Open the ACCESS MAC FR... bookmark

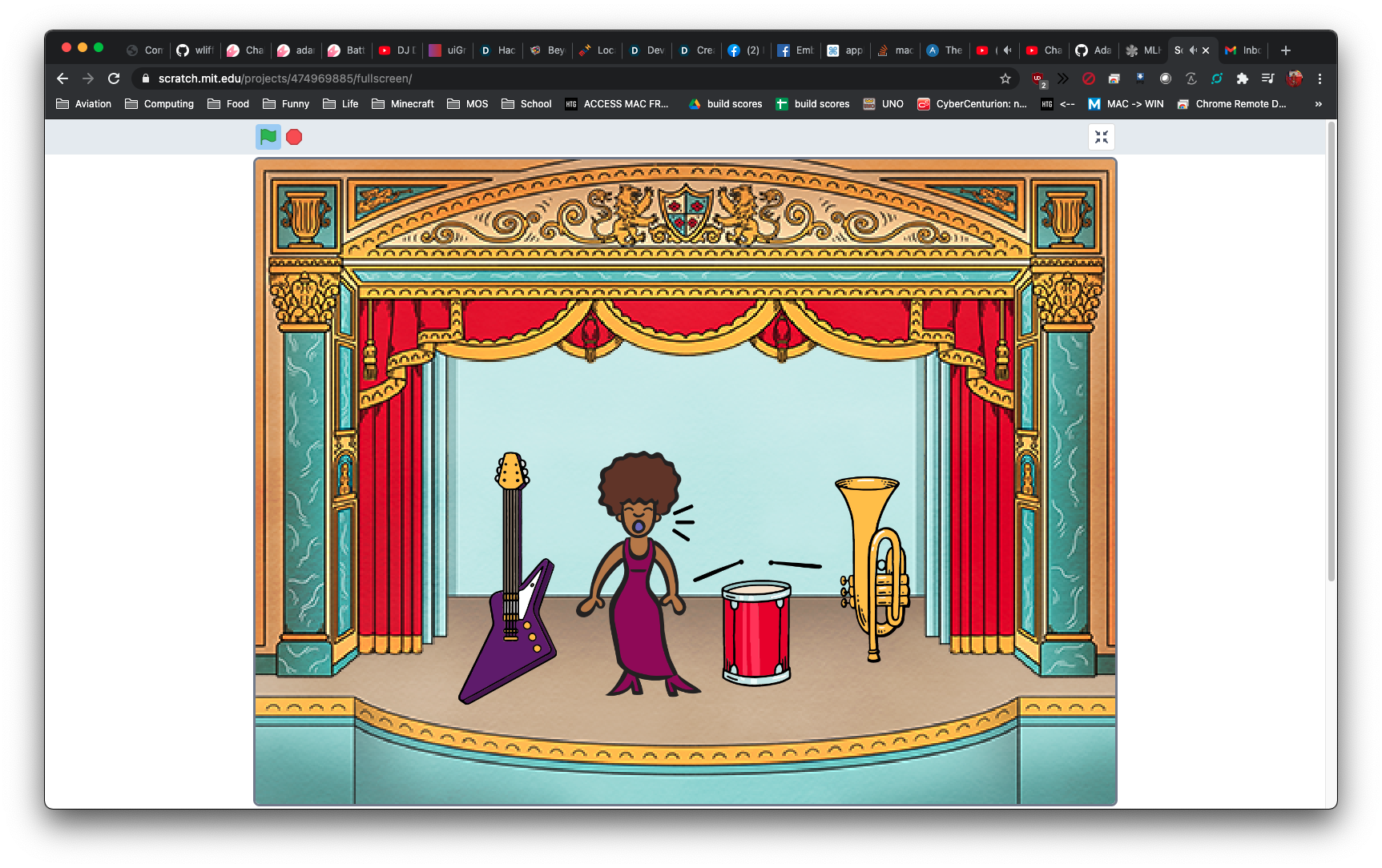click(617, 104)
